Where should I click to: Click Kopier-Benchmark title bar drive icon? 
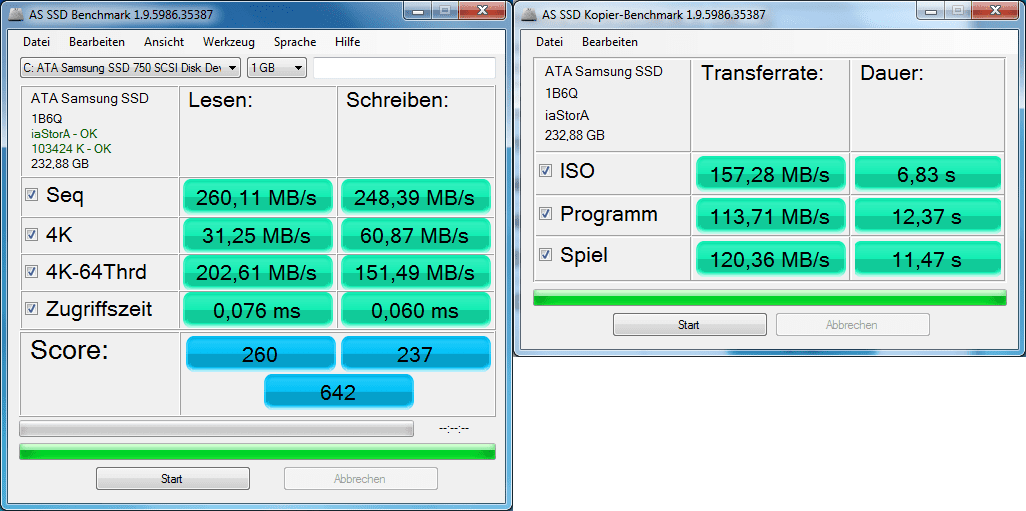527,13
